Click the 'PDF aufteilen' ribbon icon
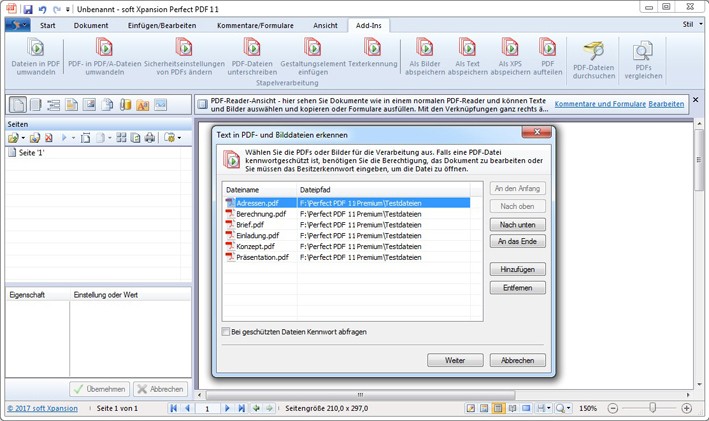709x421 pixels. pyautogui.click(x=547, y=48)
